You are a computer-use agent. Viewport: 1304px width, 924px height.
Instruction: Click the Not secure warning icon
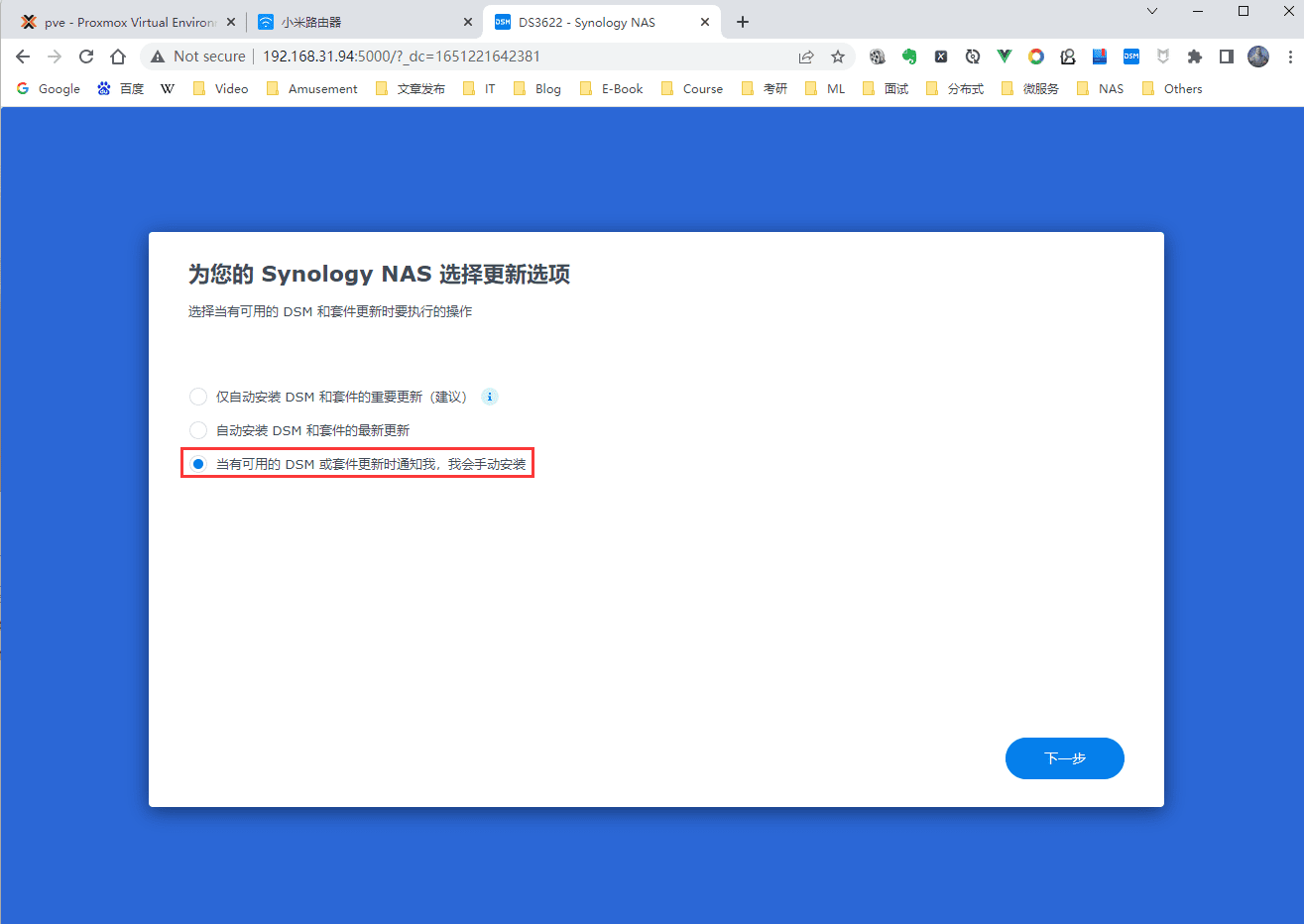tap(158, 57)
